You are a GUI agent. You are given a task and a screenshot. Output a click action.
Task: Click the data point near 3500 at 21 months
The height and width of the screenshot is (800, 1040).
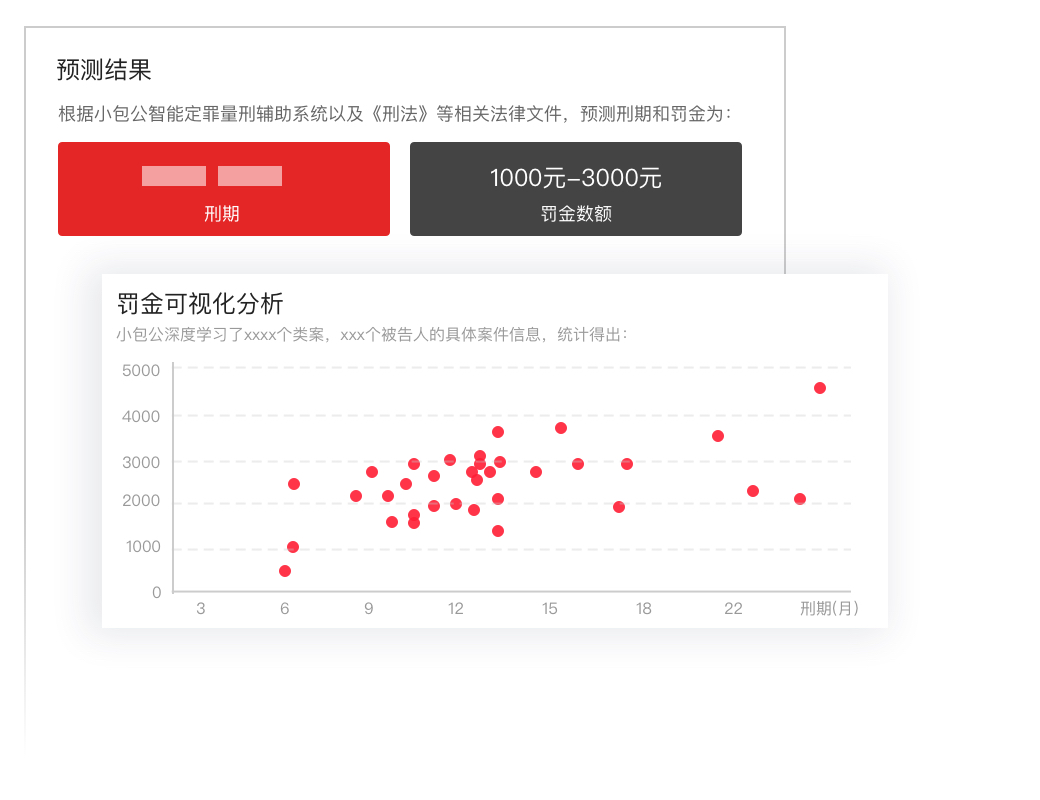[718, 436]
